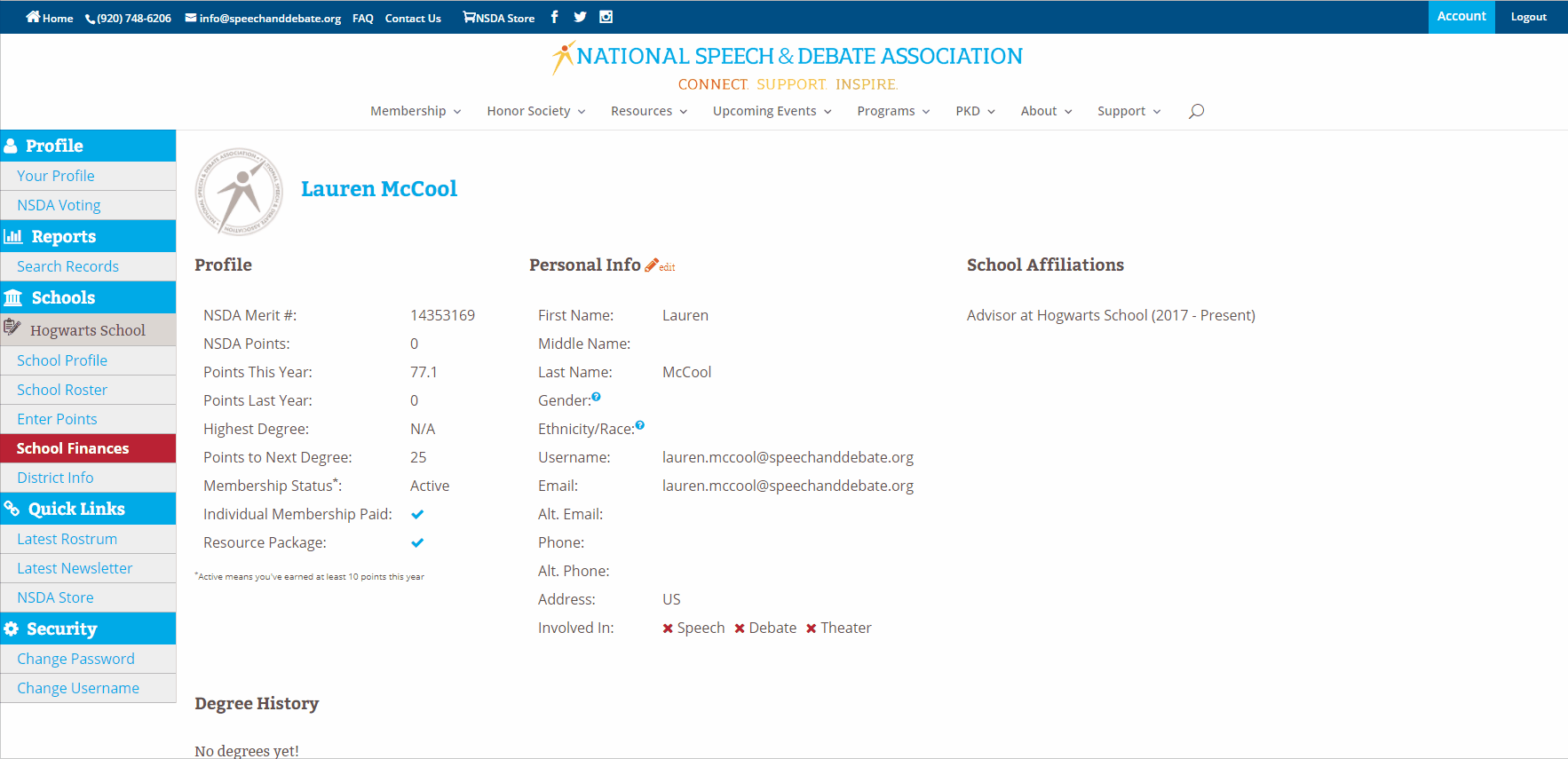
Task: Expand the Membership dropdown menu
Action: (x=416, y=111)
